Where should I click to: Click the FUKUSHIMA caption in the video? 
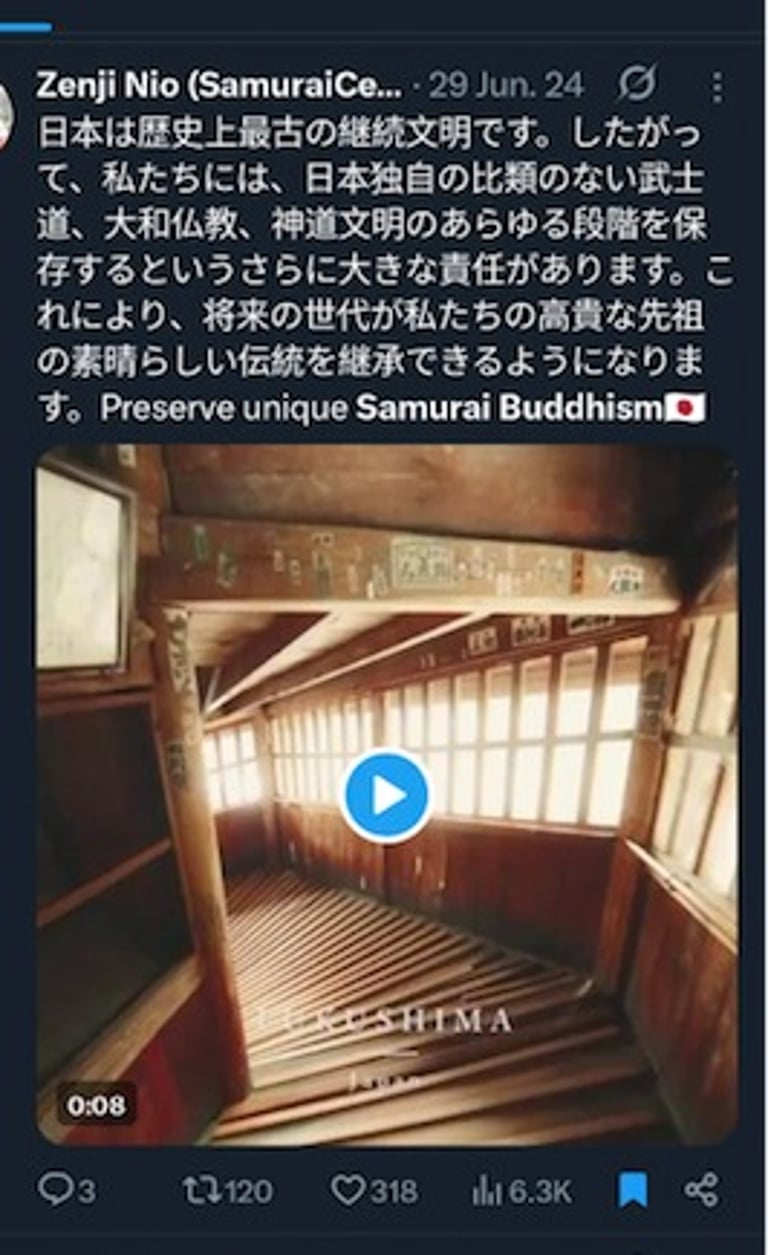[x=385, y=1021]
